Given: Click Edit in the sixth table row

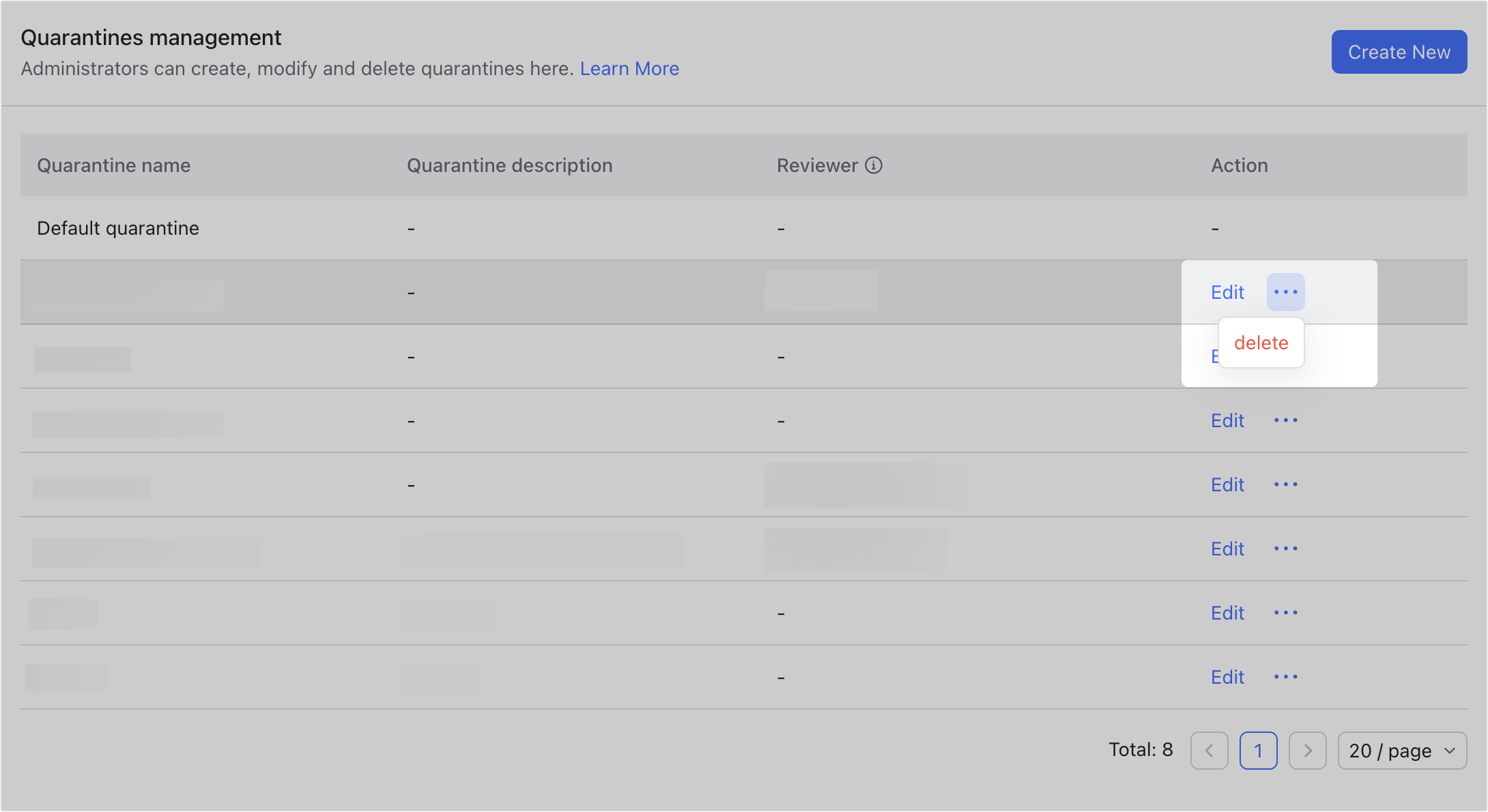Looking at the screenshot, I should pyautogui.click(x=1227, y=549).
